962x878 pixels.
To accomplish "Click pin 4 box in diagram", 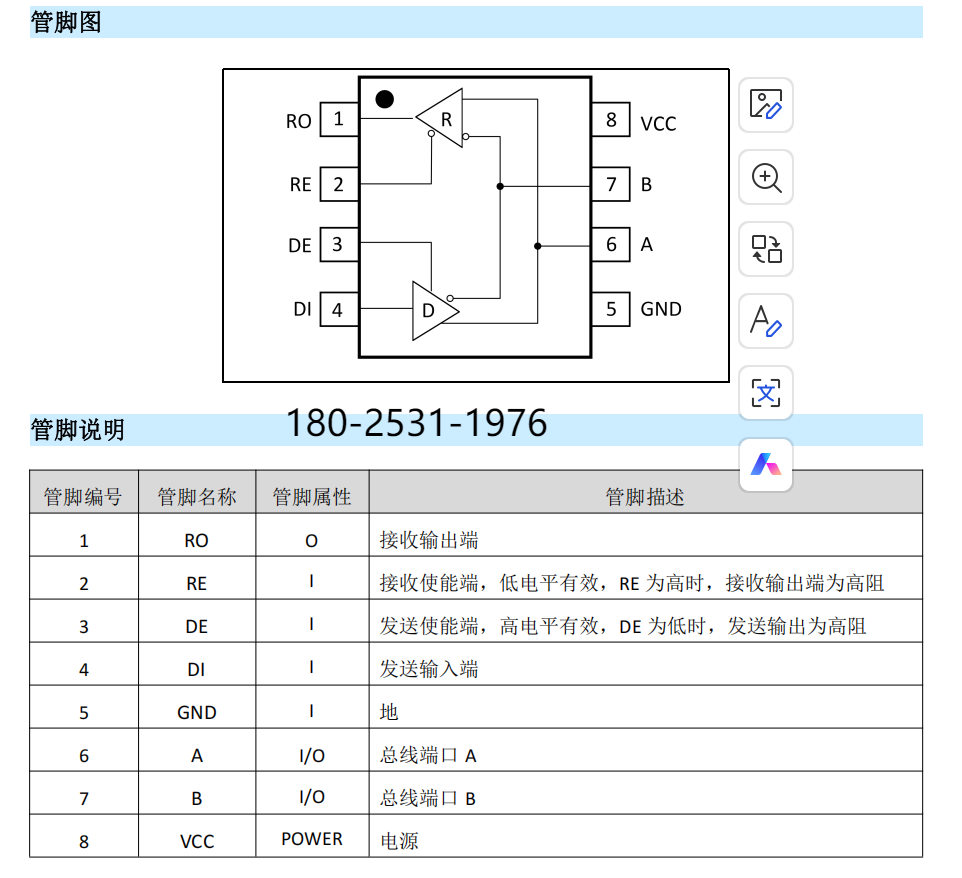I will point(339,309).
